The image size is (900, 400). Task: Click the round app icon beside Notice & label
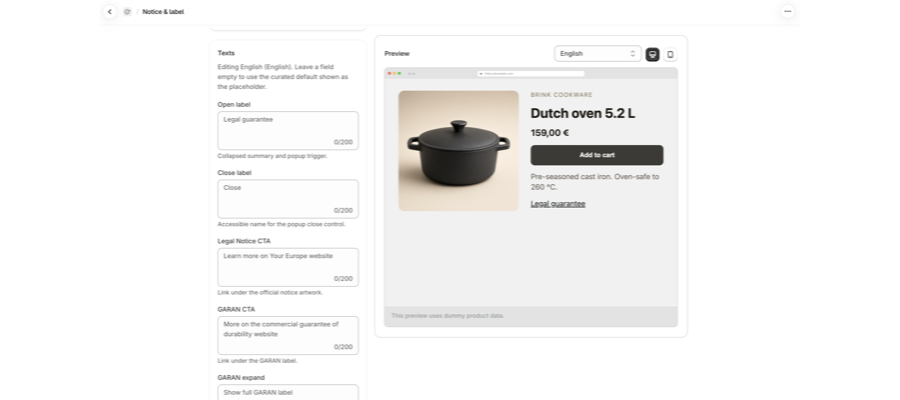127,11
